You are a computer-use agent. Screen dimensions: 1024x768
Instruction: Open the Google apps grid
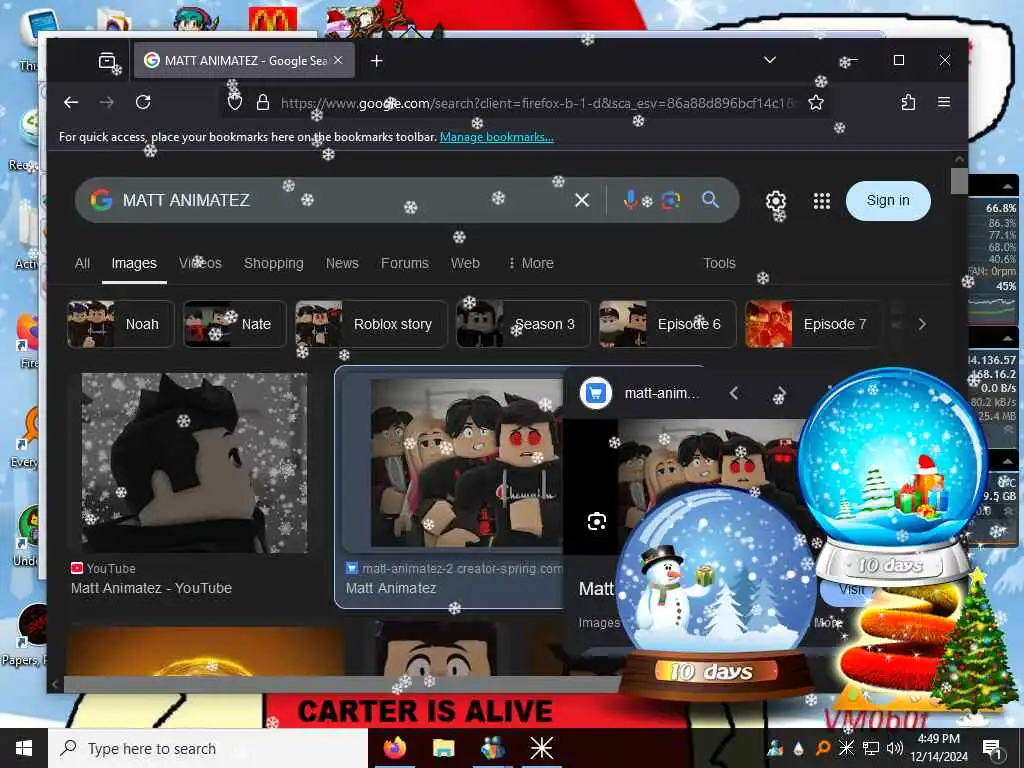[822, 200]
